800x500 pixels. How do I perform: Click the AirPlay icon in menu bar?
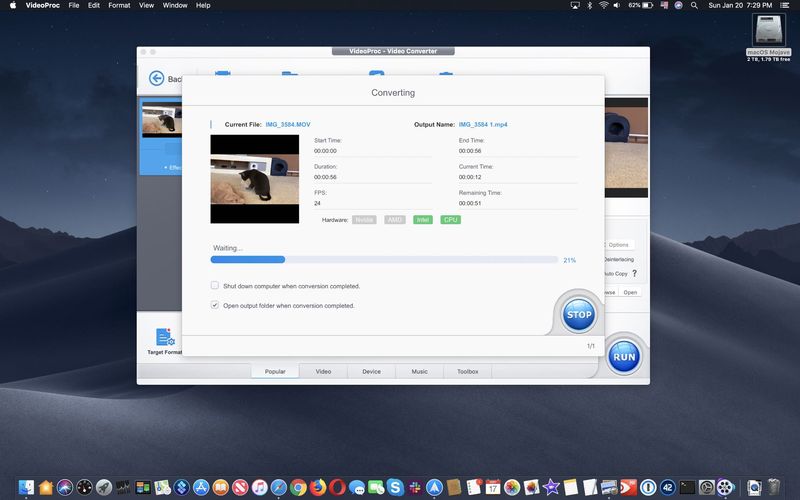point(575,5)
